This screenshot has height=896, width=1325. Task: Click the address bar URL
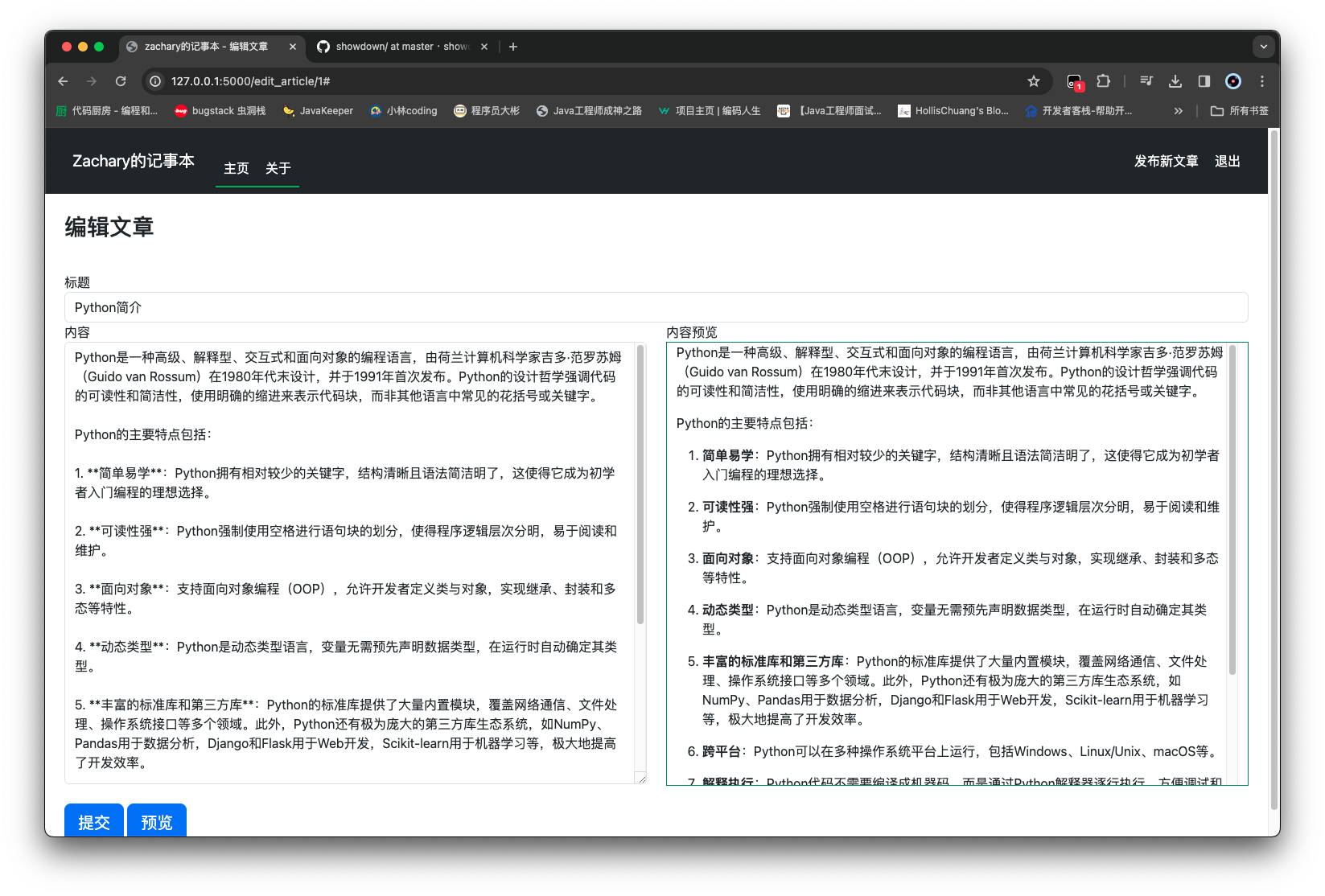(x=251, y=81)
